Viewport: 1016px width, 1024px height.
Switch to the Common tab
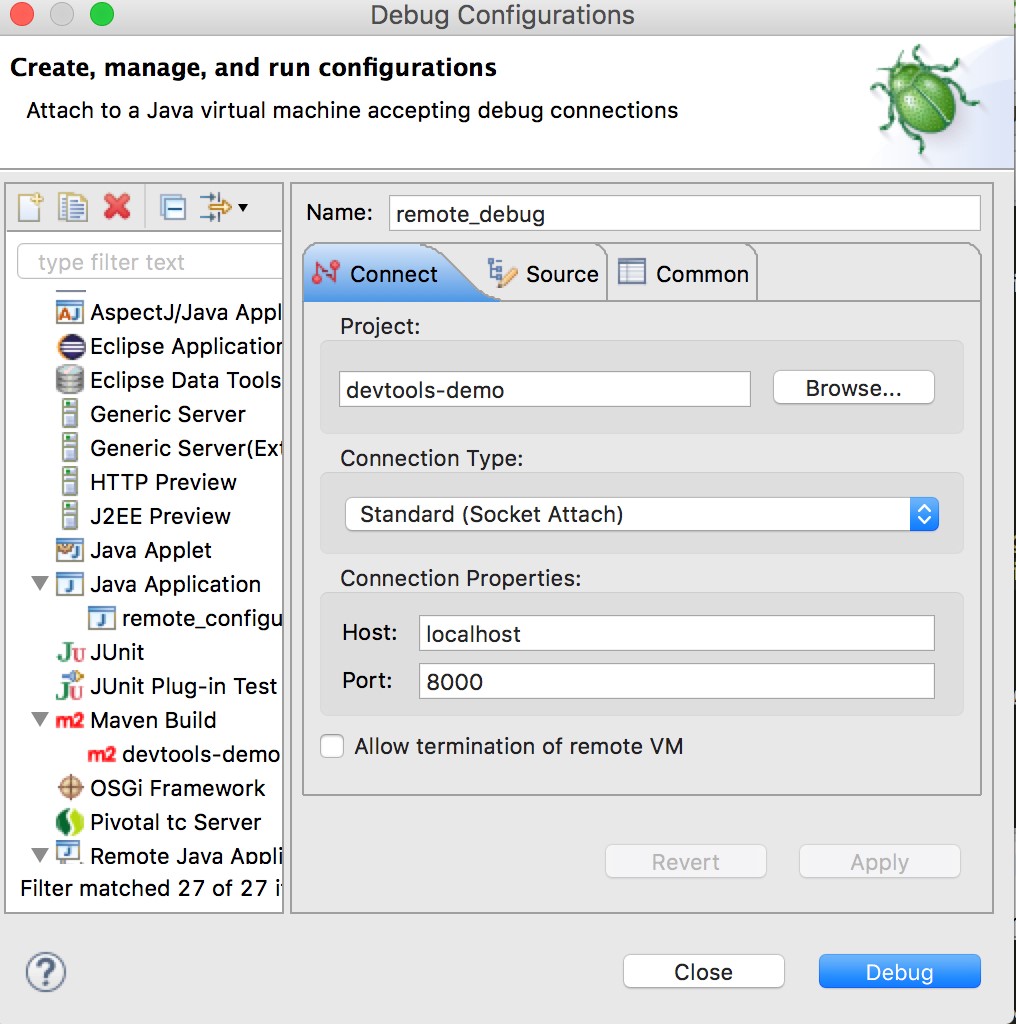tap(683, 274)
